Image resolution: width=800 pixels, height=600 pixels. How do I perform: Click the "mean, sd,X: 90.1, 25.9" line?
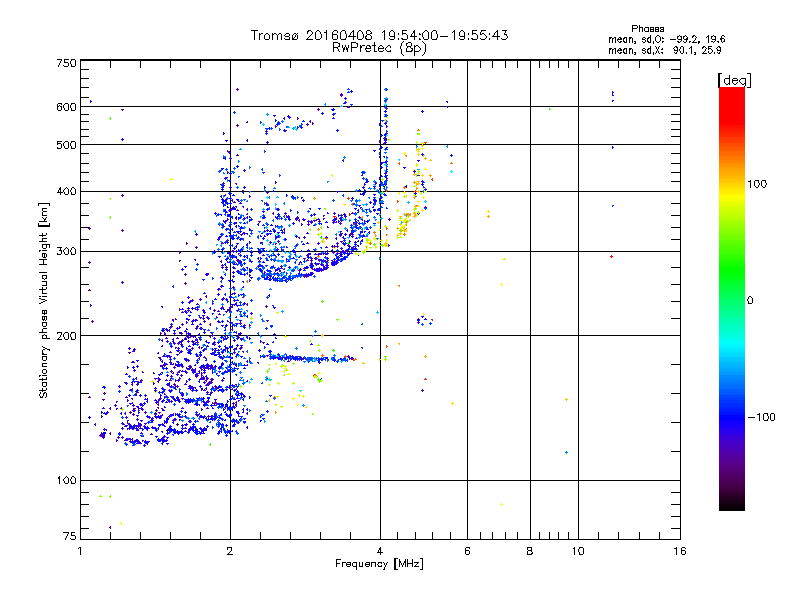[664, 50]
